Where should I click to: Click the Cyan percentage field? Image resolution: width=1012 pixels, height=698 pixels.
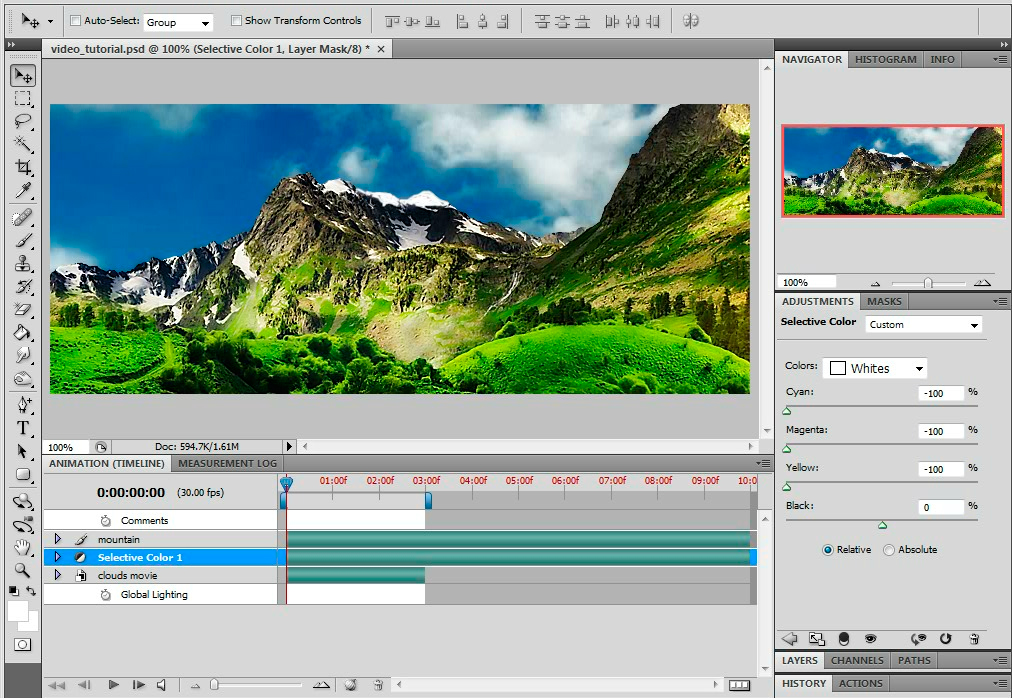pos(941,393)
